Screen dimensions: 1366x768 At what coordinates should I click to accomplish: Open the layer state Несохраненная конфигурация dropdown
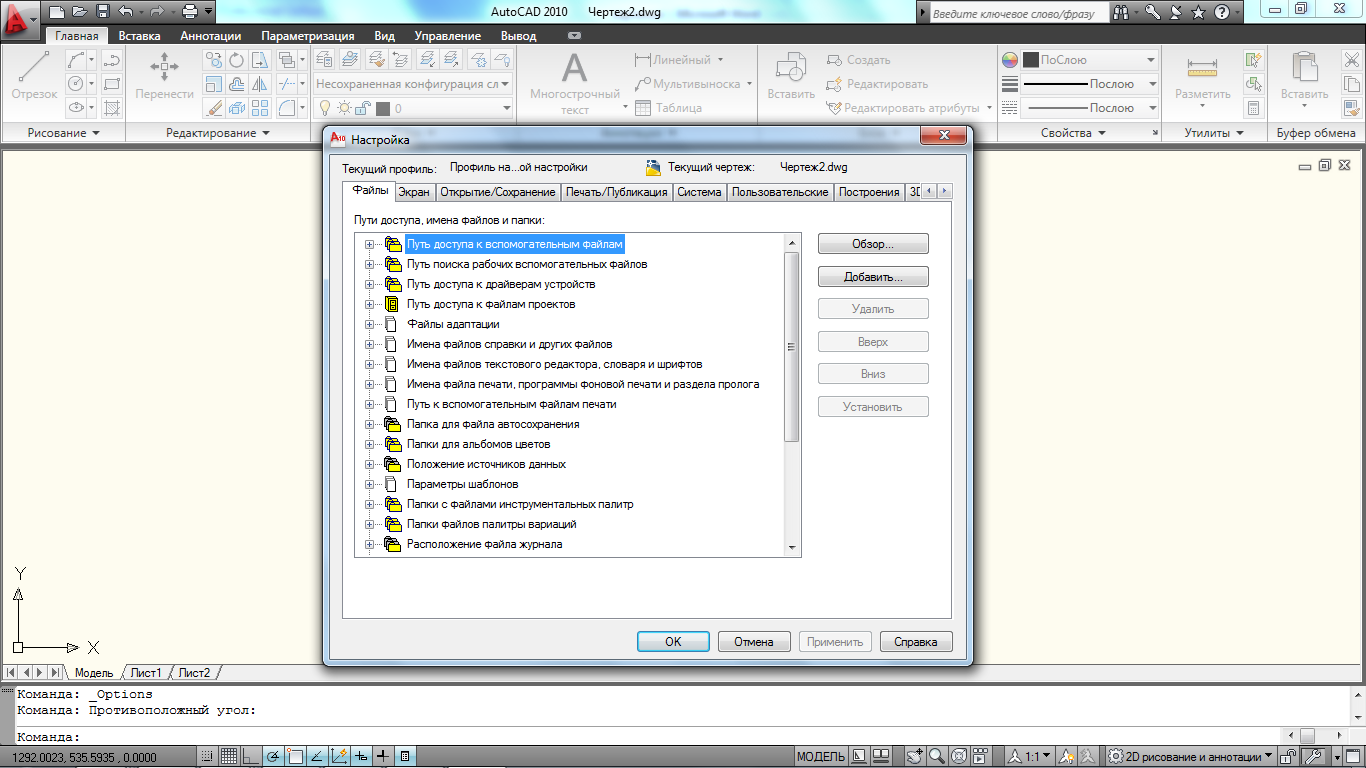pyautogui.click(x=413, y=84)
